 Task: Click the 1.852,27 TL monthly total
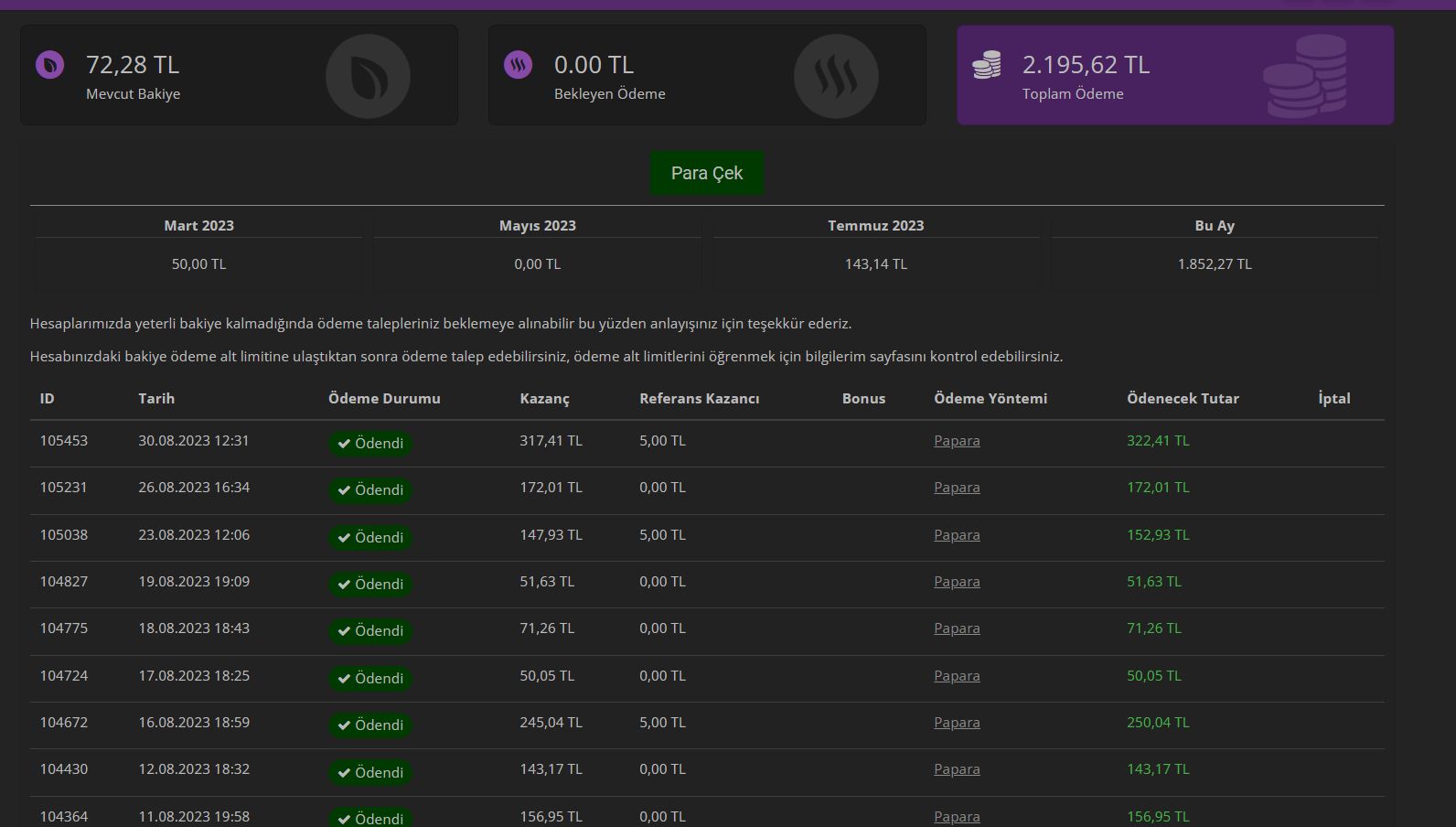pos(1215,264)
